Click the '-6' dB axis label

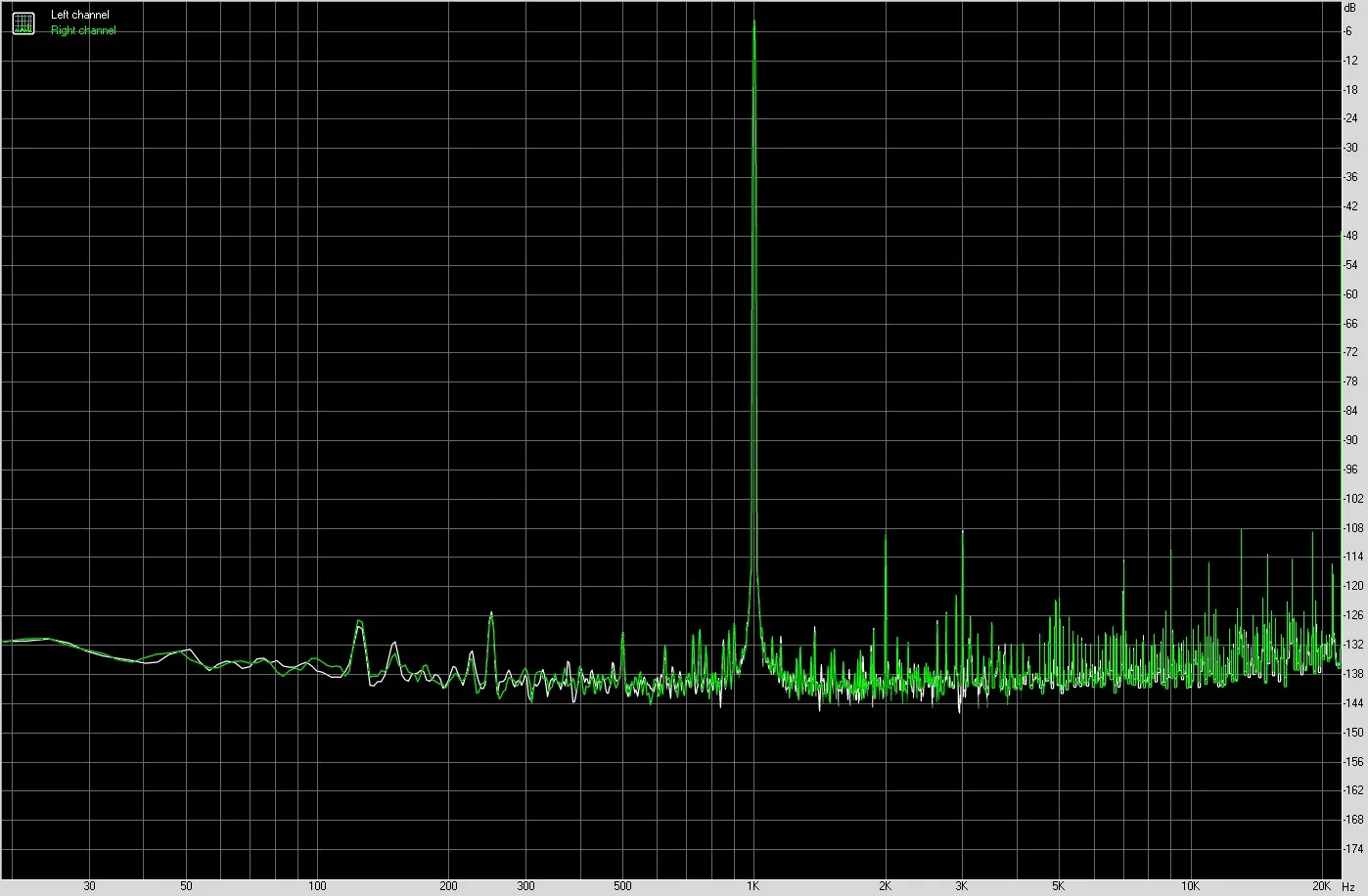(x=1349, y=31)
